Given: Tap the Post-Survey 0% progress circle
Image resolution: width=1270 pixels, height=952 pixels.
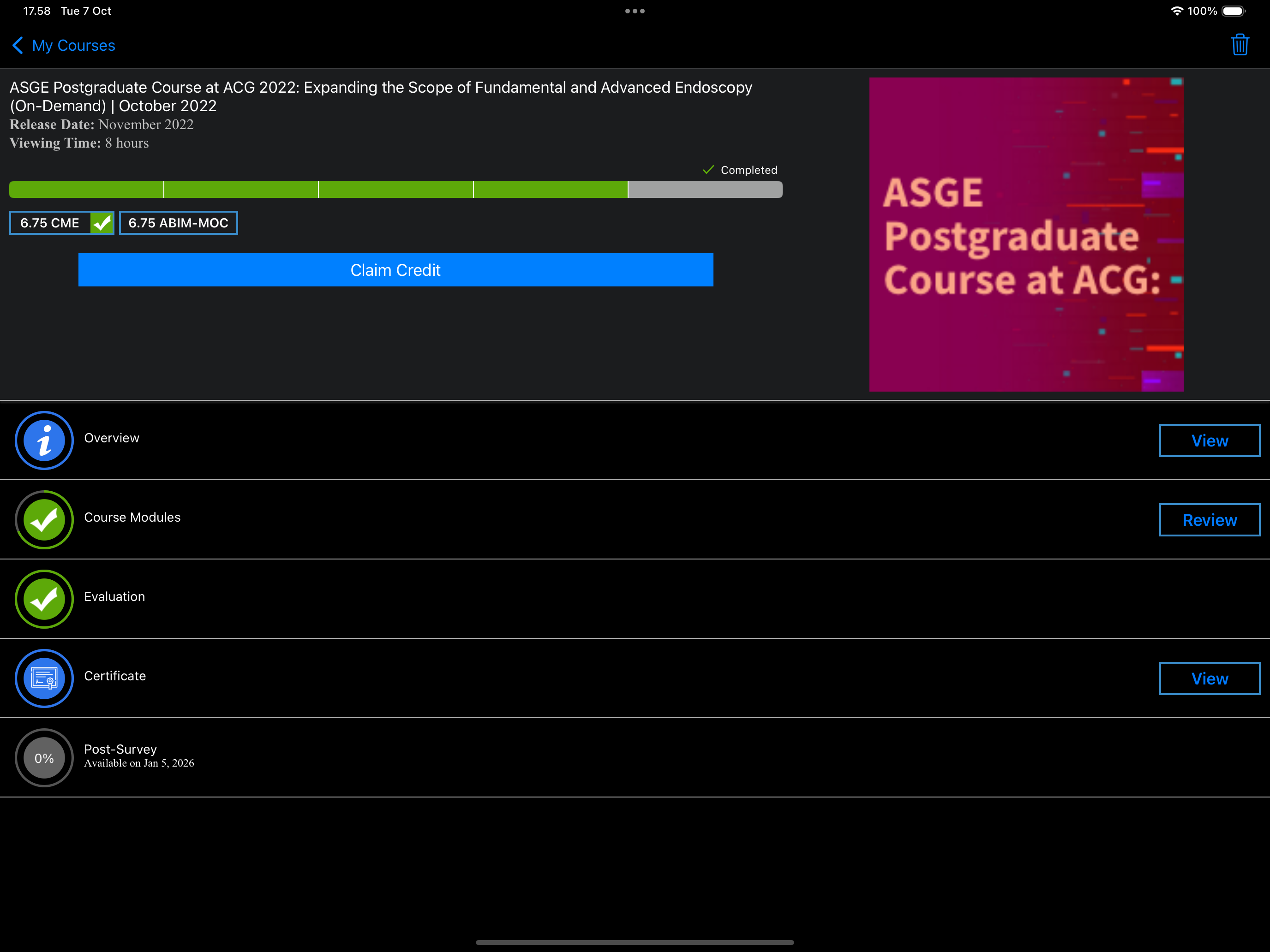Looking at the screenshot, I should [44, 757].
